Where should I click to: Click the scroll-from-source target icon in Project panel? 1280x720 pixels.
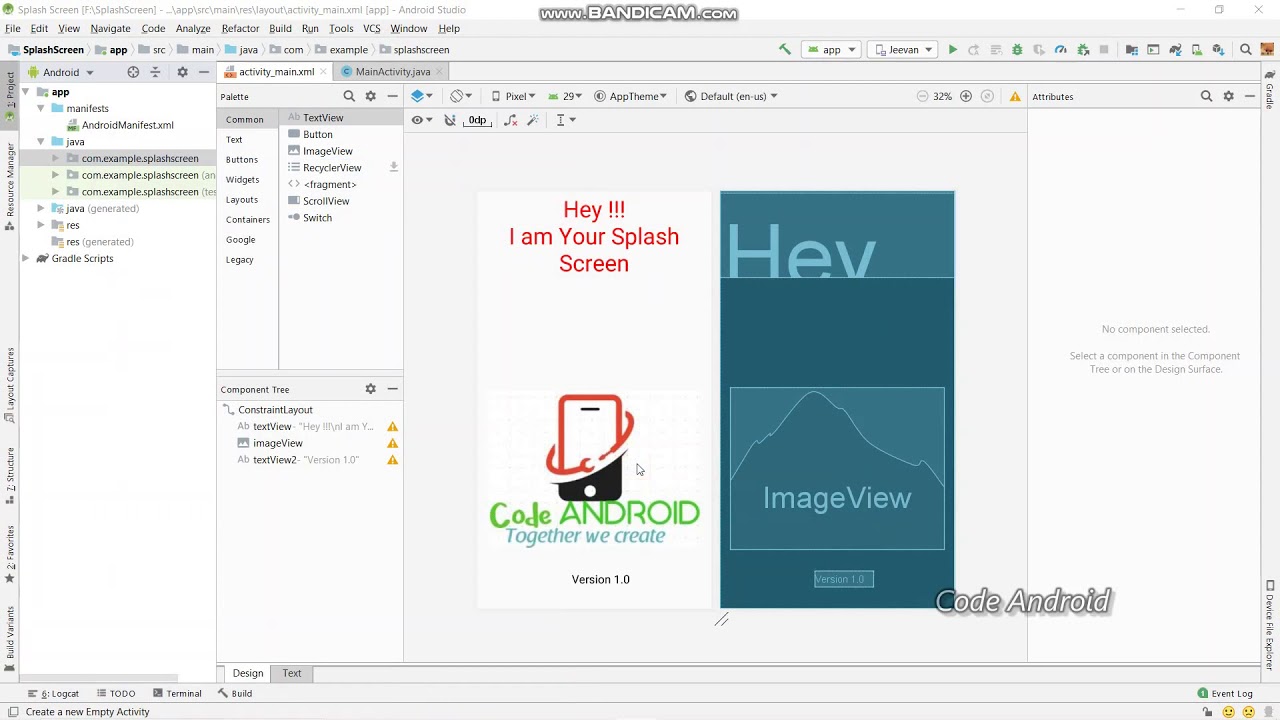click(x=133, y=72)
